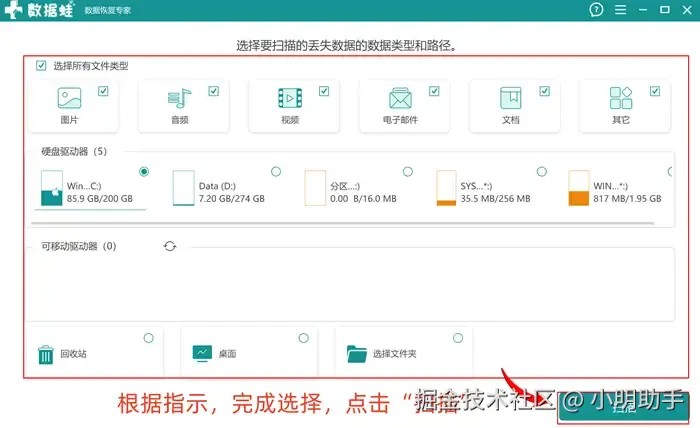Maximize the 数据蛙 window

(x=665, y=9)
